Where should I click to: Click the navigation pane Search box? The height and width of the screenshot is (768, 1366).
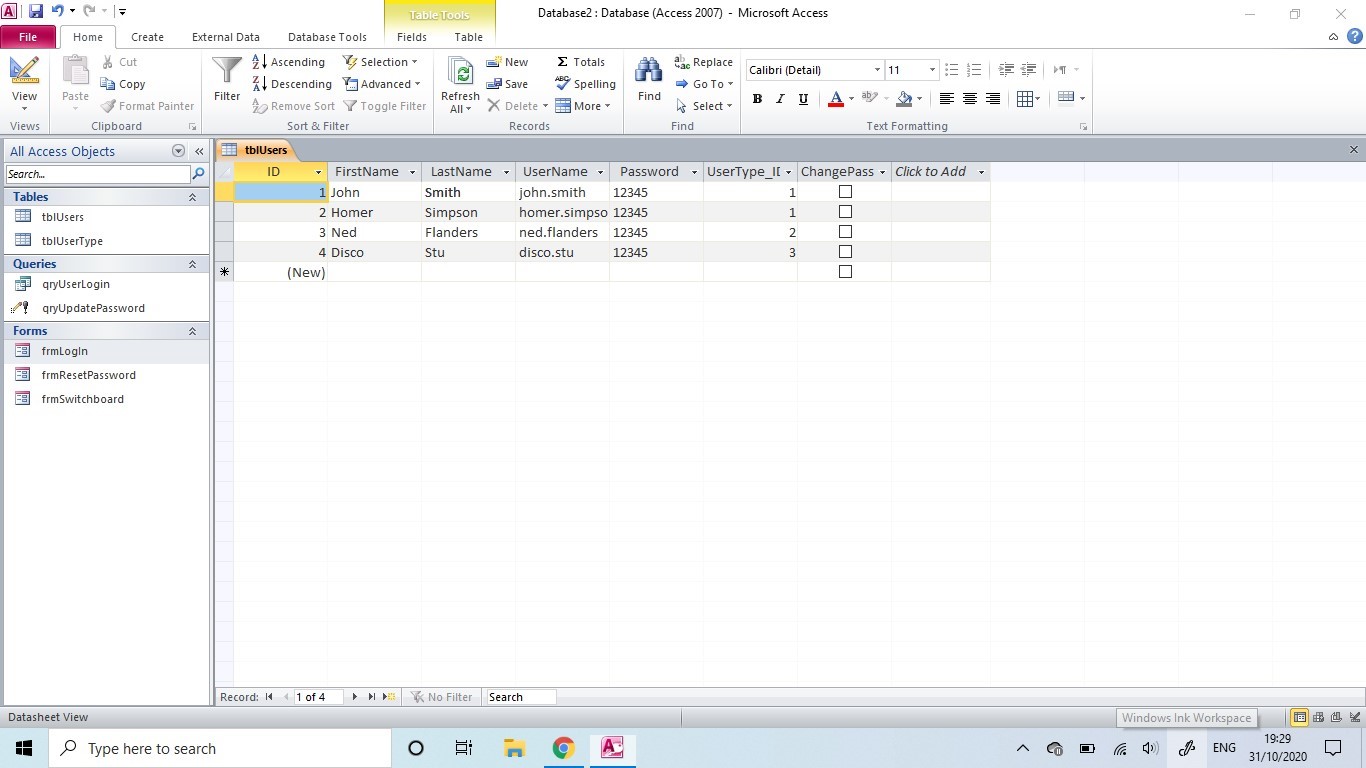pos(98,174)
